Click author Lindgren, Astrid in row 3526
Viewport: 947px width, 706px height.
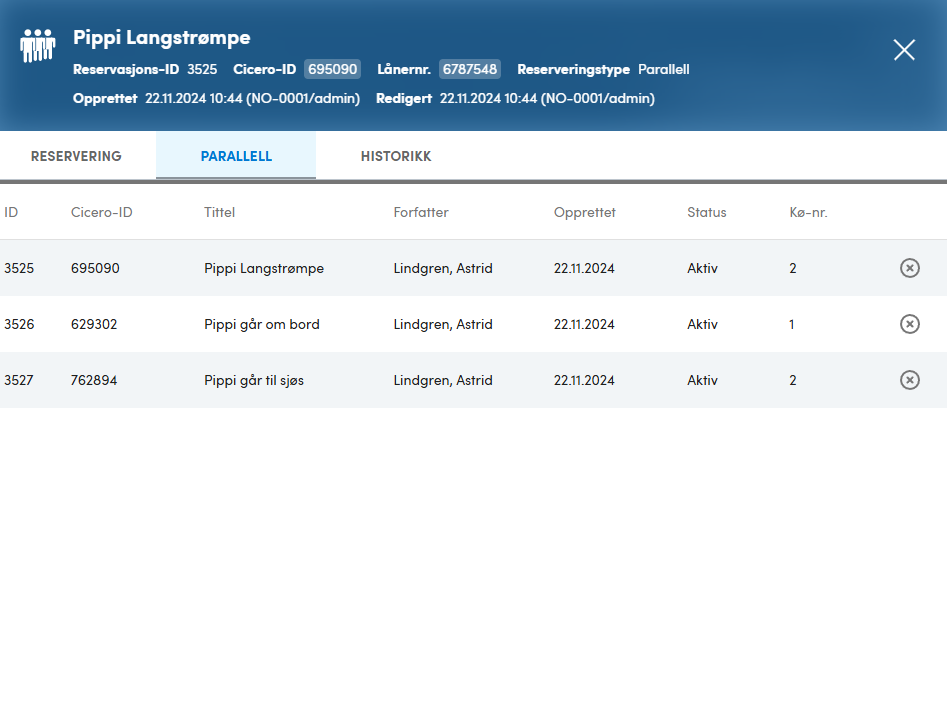[443, 324]
